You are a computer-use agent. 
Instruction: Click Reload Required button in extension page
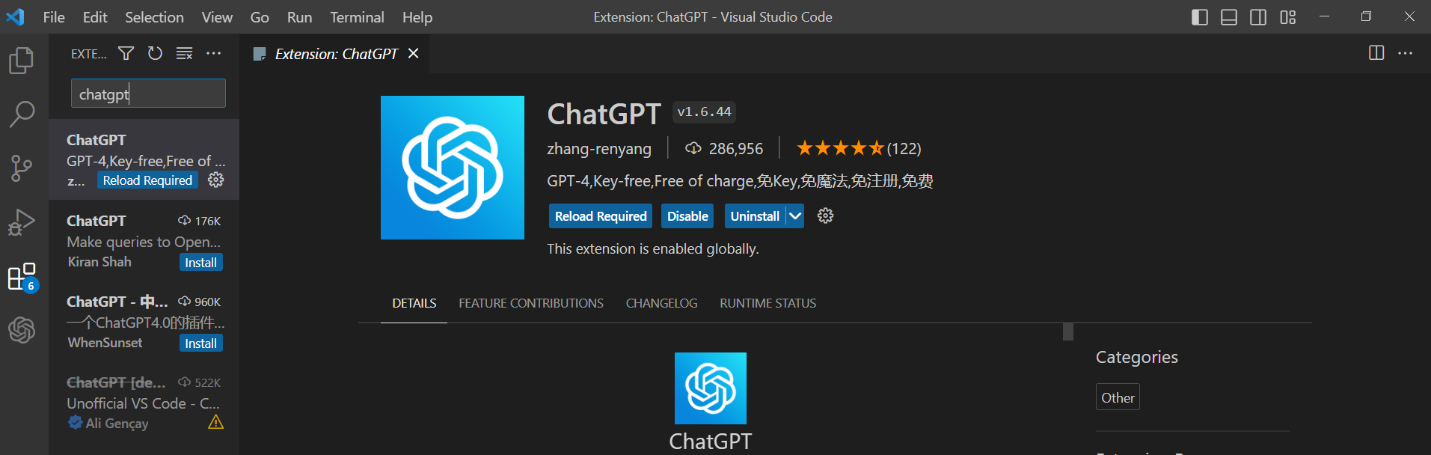pyautogui.click(x=601, y=216)
